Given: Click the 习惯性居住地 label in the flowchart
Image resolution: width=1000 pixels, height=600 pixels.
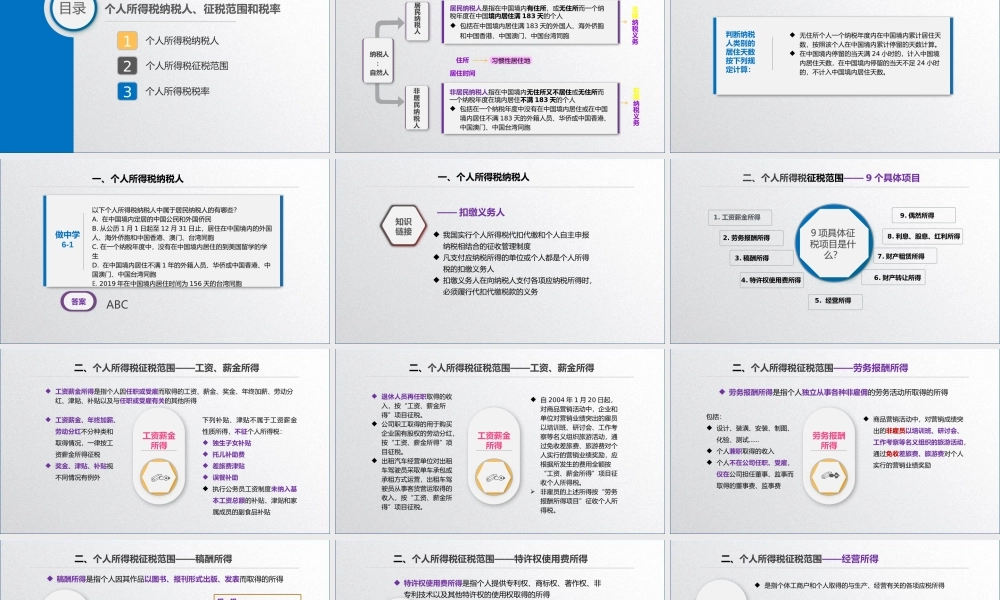Looking at the screenshot, I should click(x=512, y=60).
